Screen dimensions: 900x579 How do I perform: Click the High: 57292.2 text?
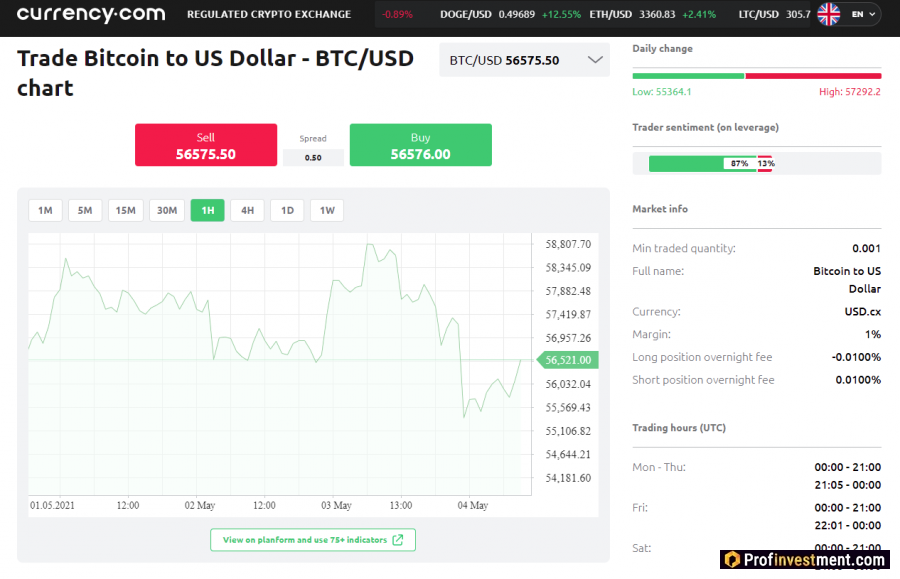pos(849,92)
